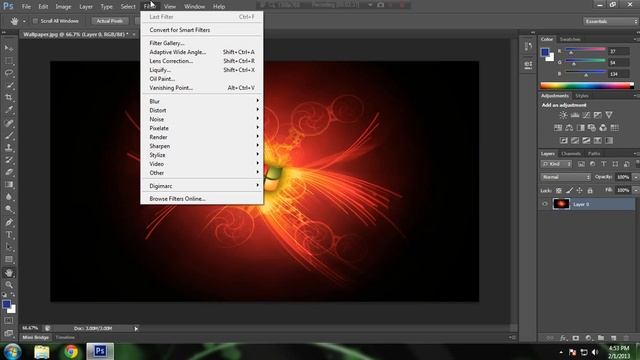Create a new layer
Viewport: 640px width, 360px height.
click(x=613, y=338)
